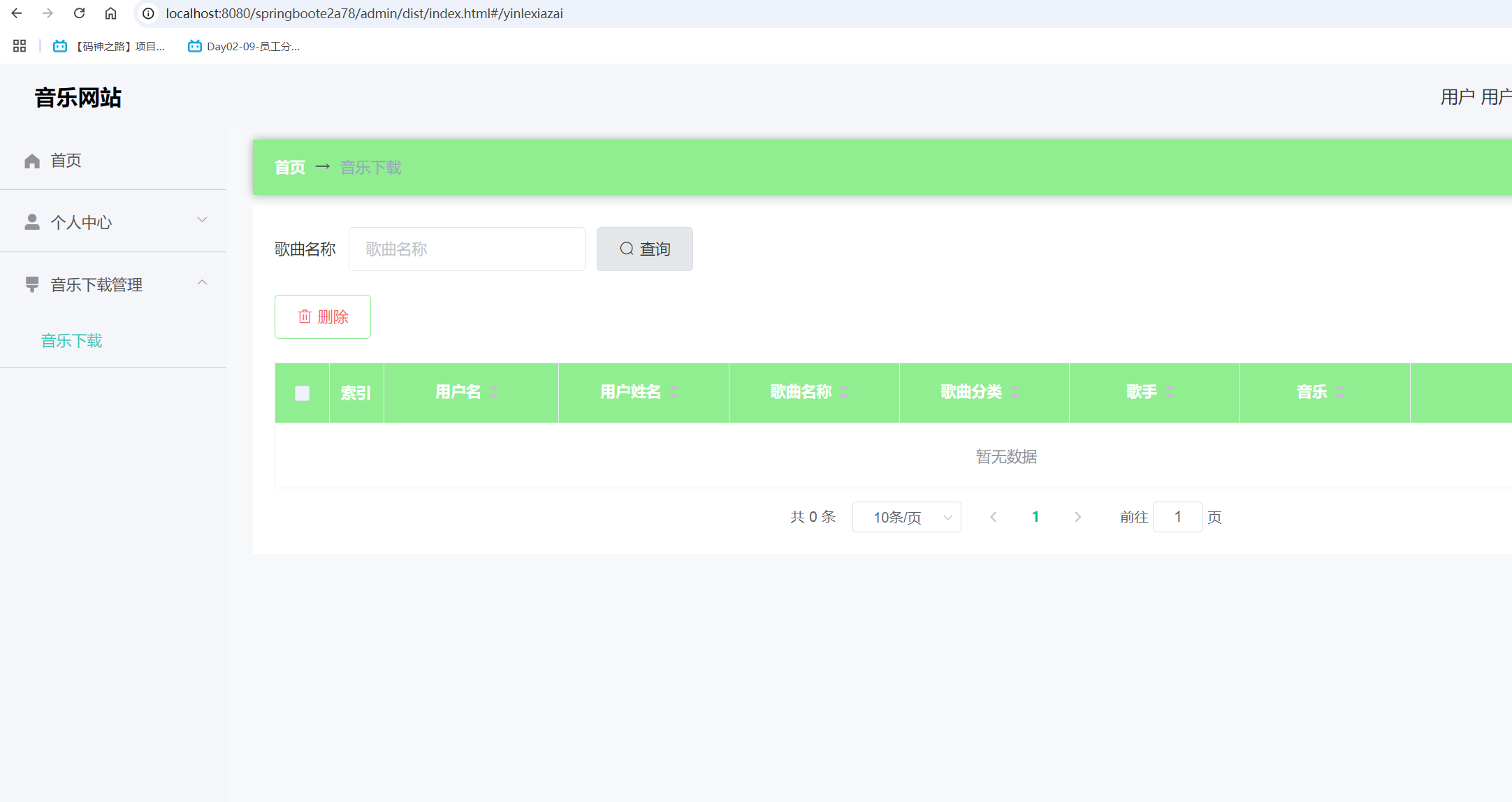Expand the 个人中心 section
The width and height of the screenshot is (1512, 802).
click(202, 219)
